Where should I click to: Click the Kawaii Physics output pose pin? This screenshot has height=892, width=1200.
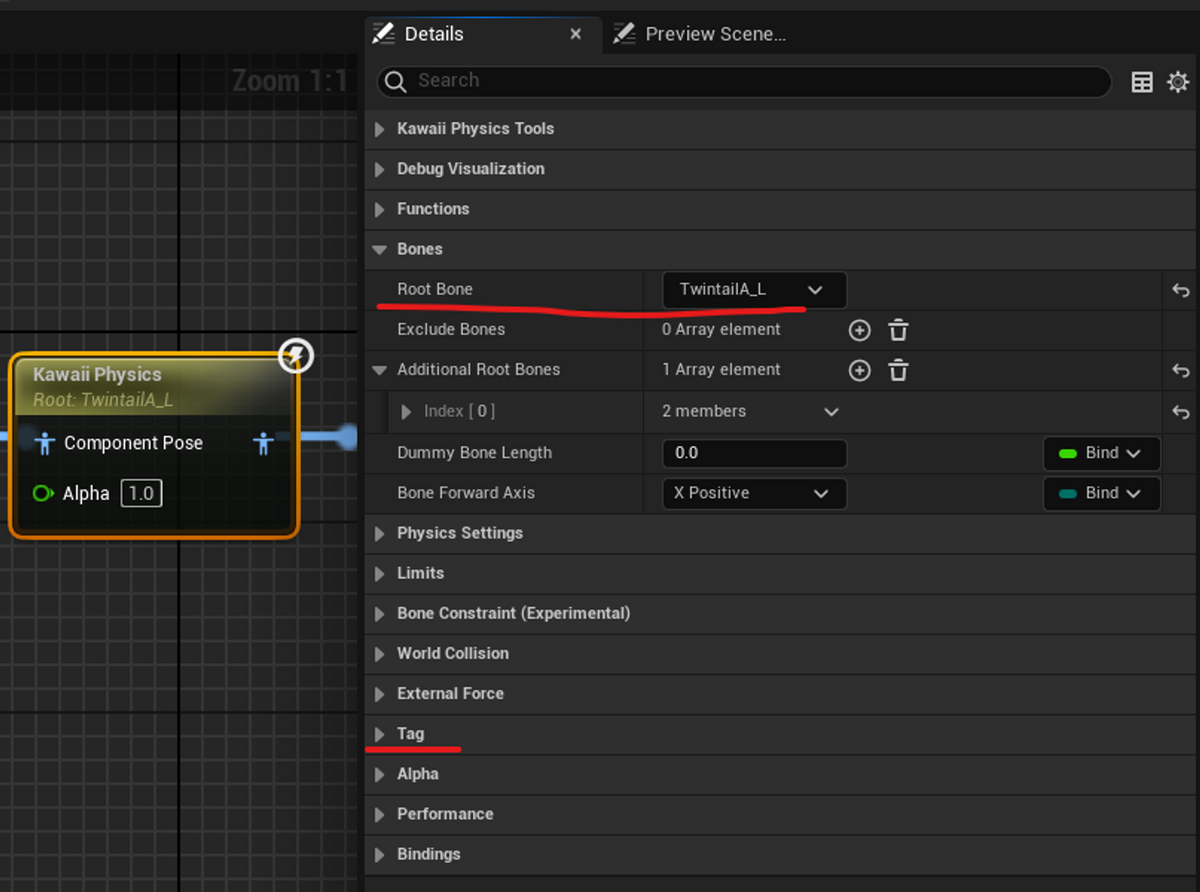(x=263, y=443)
